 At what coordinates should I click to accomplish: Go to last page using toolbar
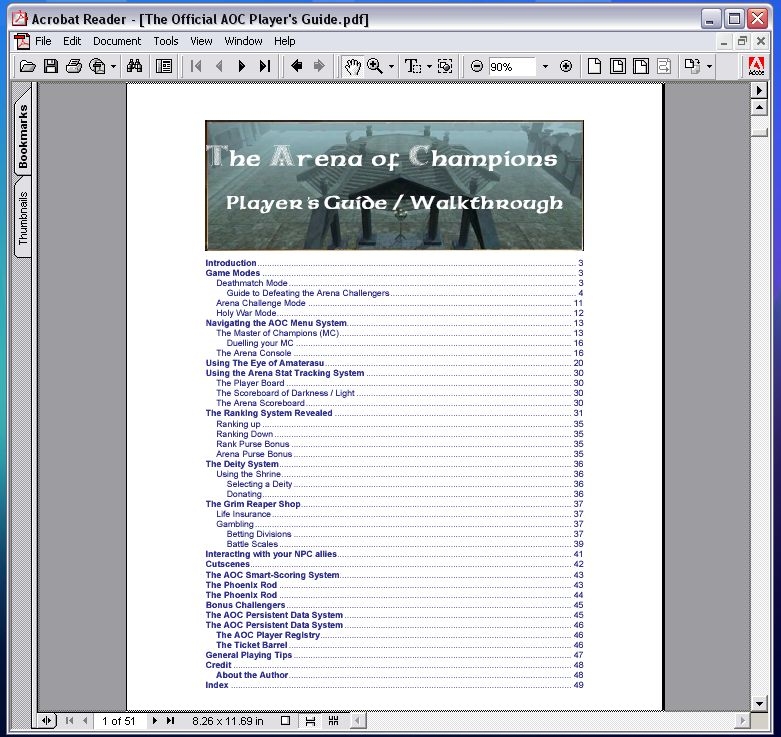265,66
